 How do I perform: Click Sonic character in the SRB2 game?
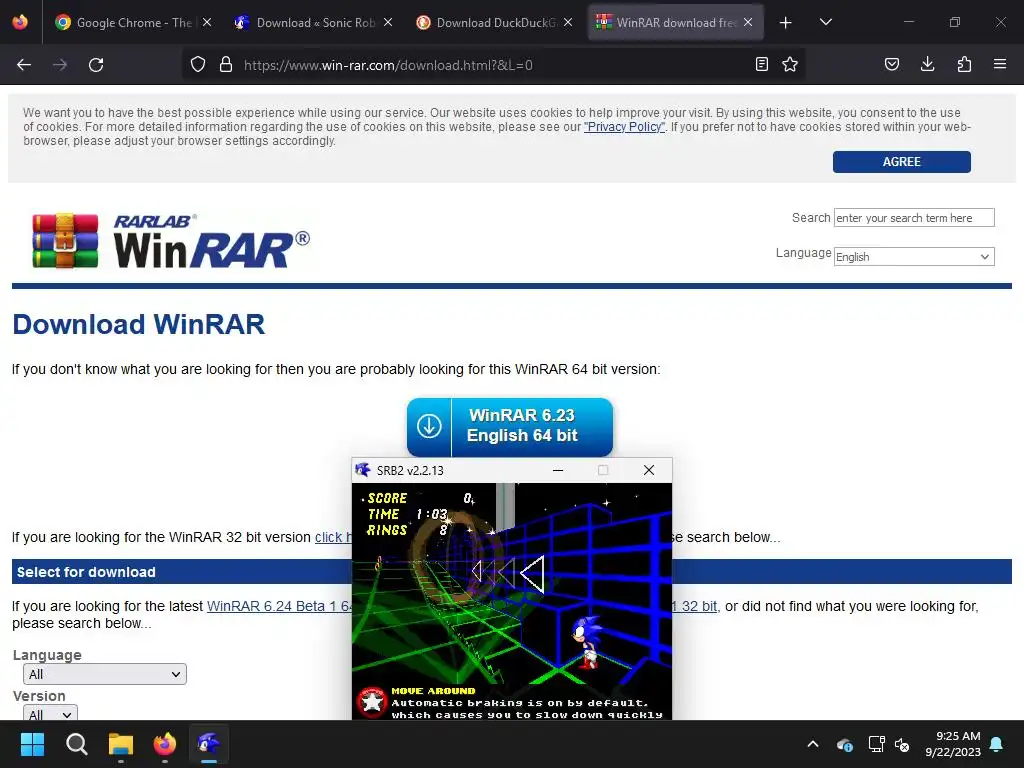coord(587,641)
